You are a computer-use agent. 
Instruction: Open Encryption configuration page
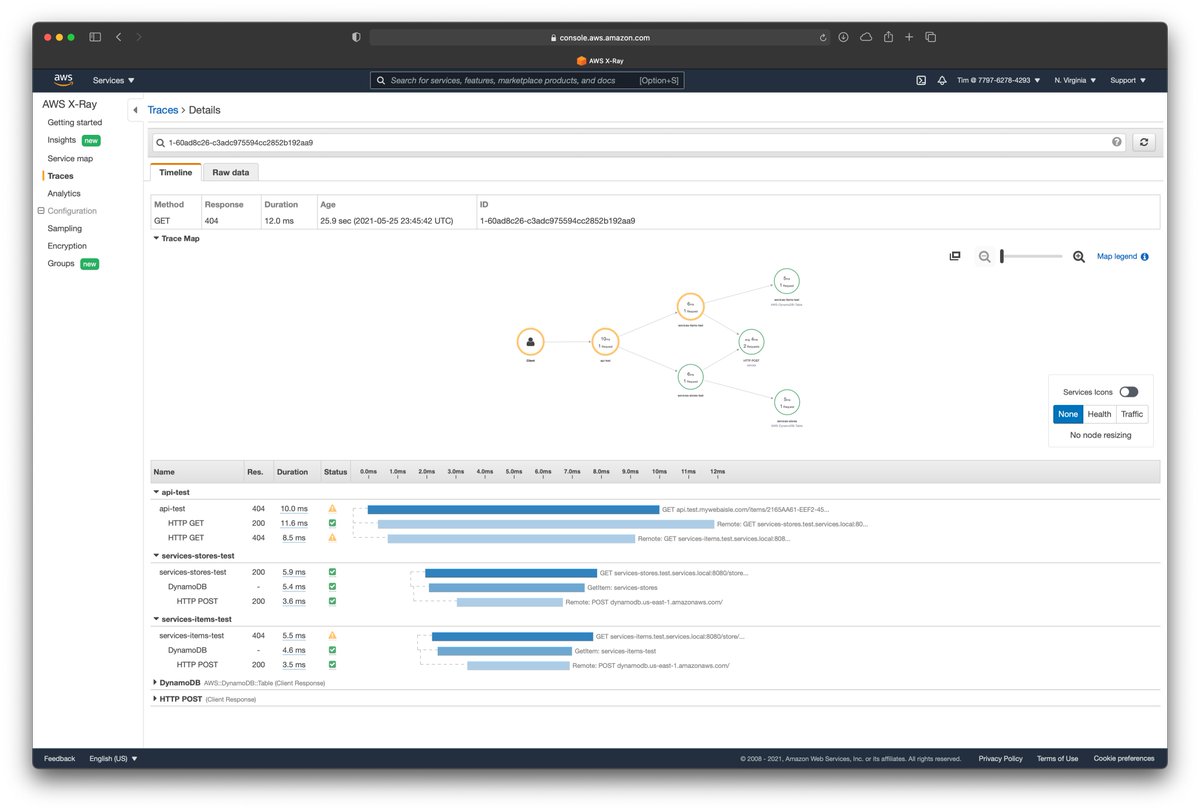67,246
